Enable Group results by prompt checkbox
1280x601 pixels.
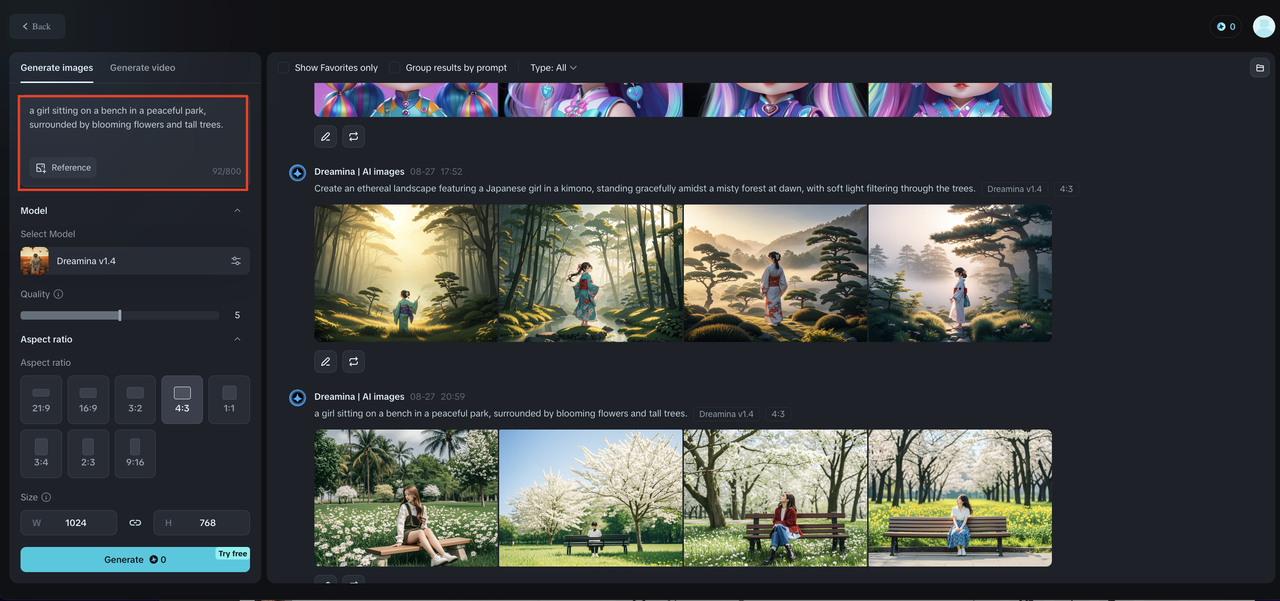395,68
